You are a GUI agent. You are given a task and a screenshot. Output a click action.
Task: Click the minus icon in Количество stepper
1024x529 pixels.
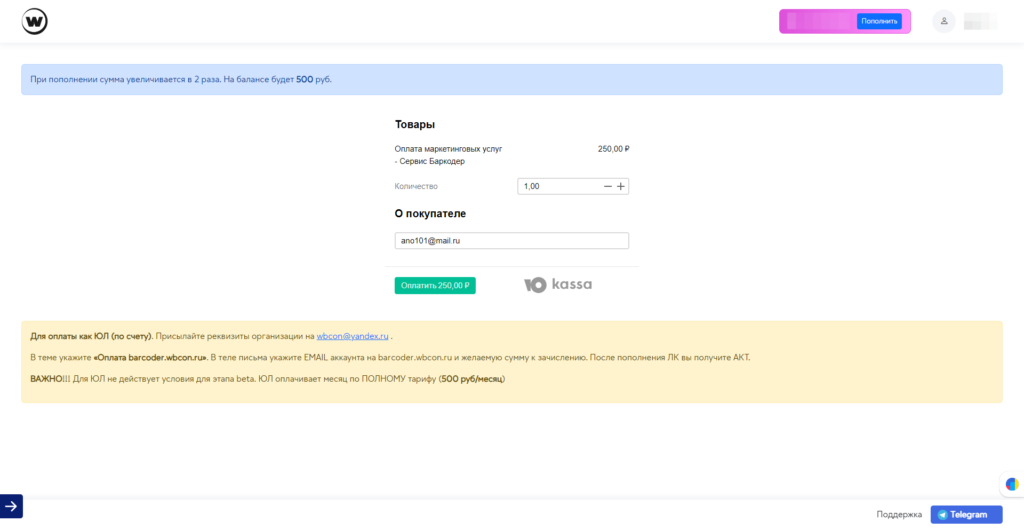pos(607,187)
